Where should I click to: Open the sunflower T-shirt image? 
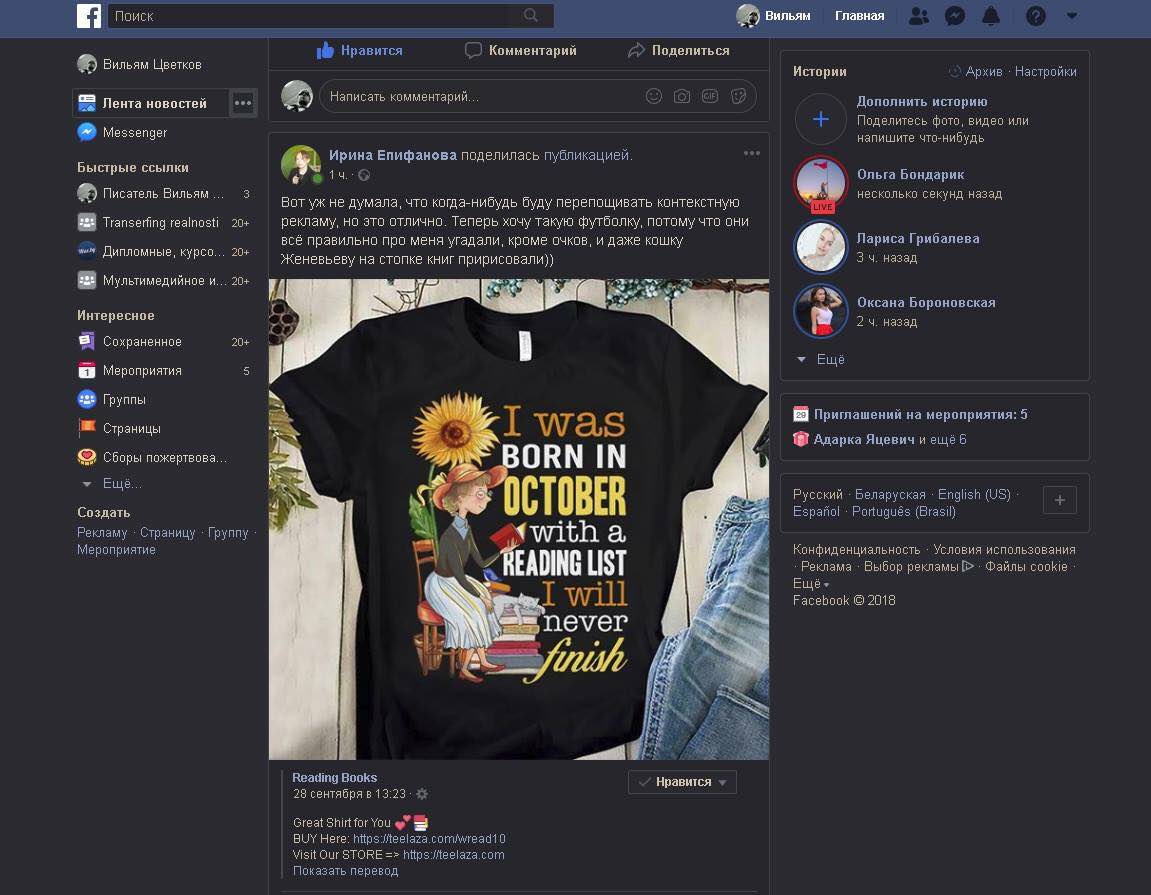[x=519, y=519]
